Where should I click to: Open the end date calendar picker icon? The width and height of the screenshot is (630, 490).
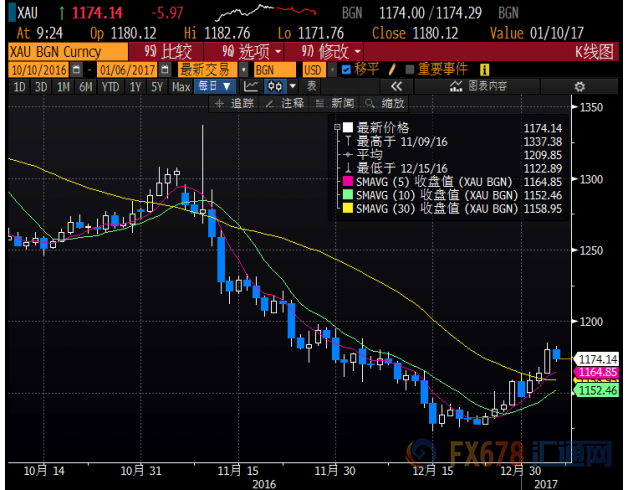pyautogui.click(x=167, y=70)
